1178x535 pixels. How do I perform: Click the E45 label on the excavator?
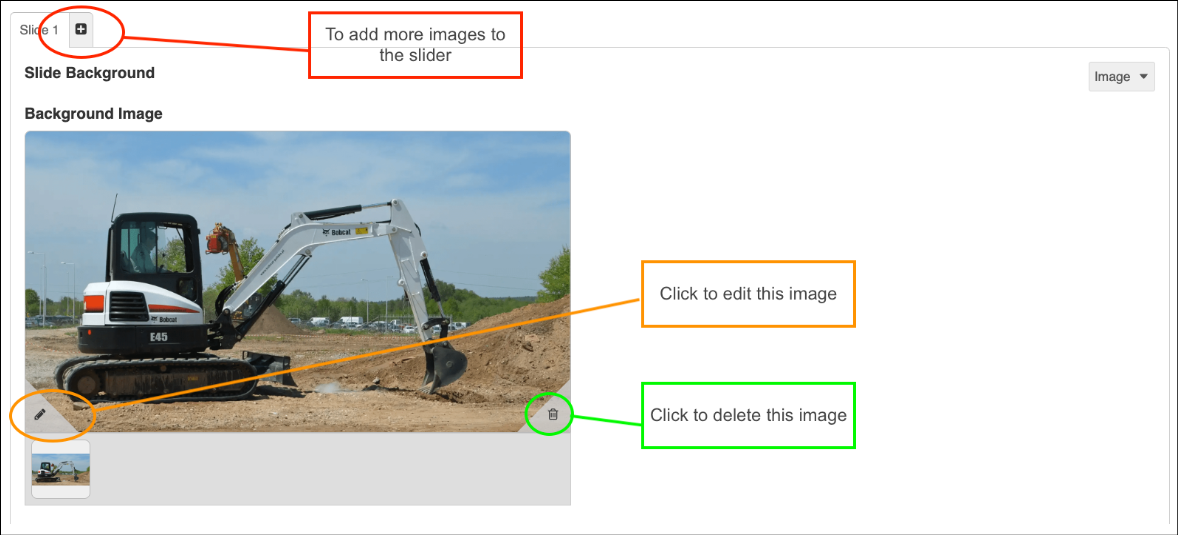point(158,337)
